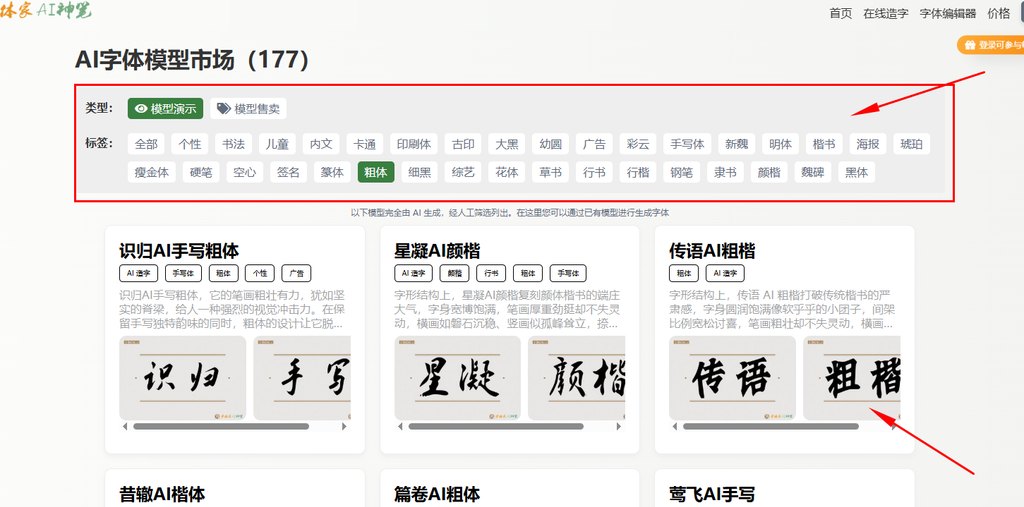The width and height of the screenshot is (1024, 507).
Task: Filter by the 手写体 tag in the filter bar
Action: pos(687,144)
